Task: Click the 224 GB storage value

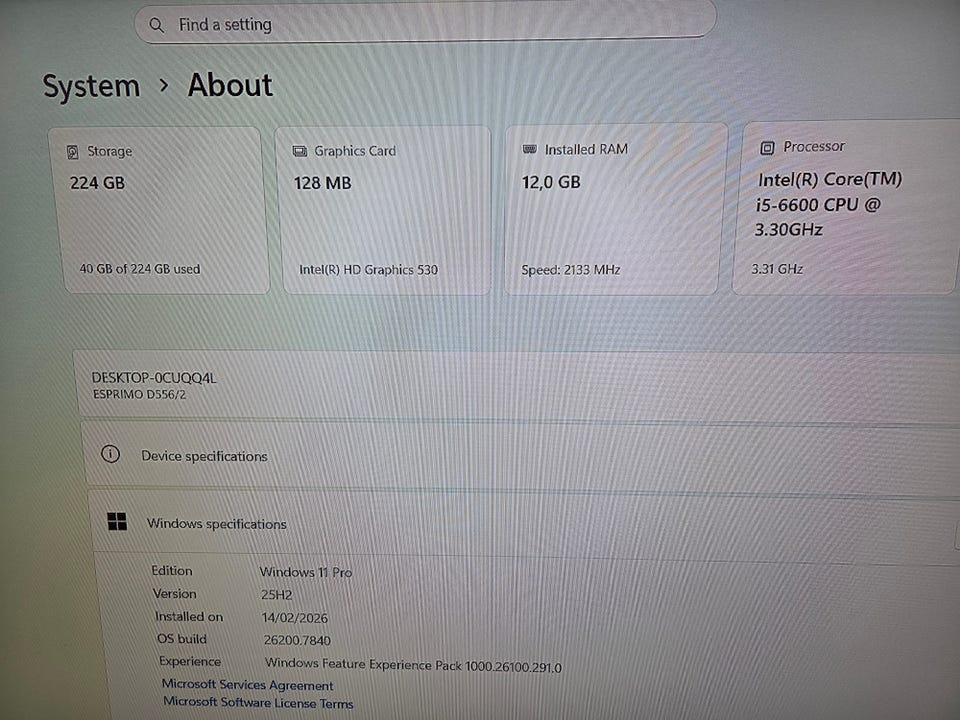Action: [97, 183]
